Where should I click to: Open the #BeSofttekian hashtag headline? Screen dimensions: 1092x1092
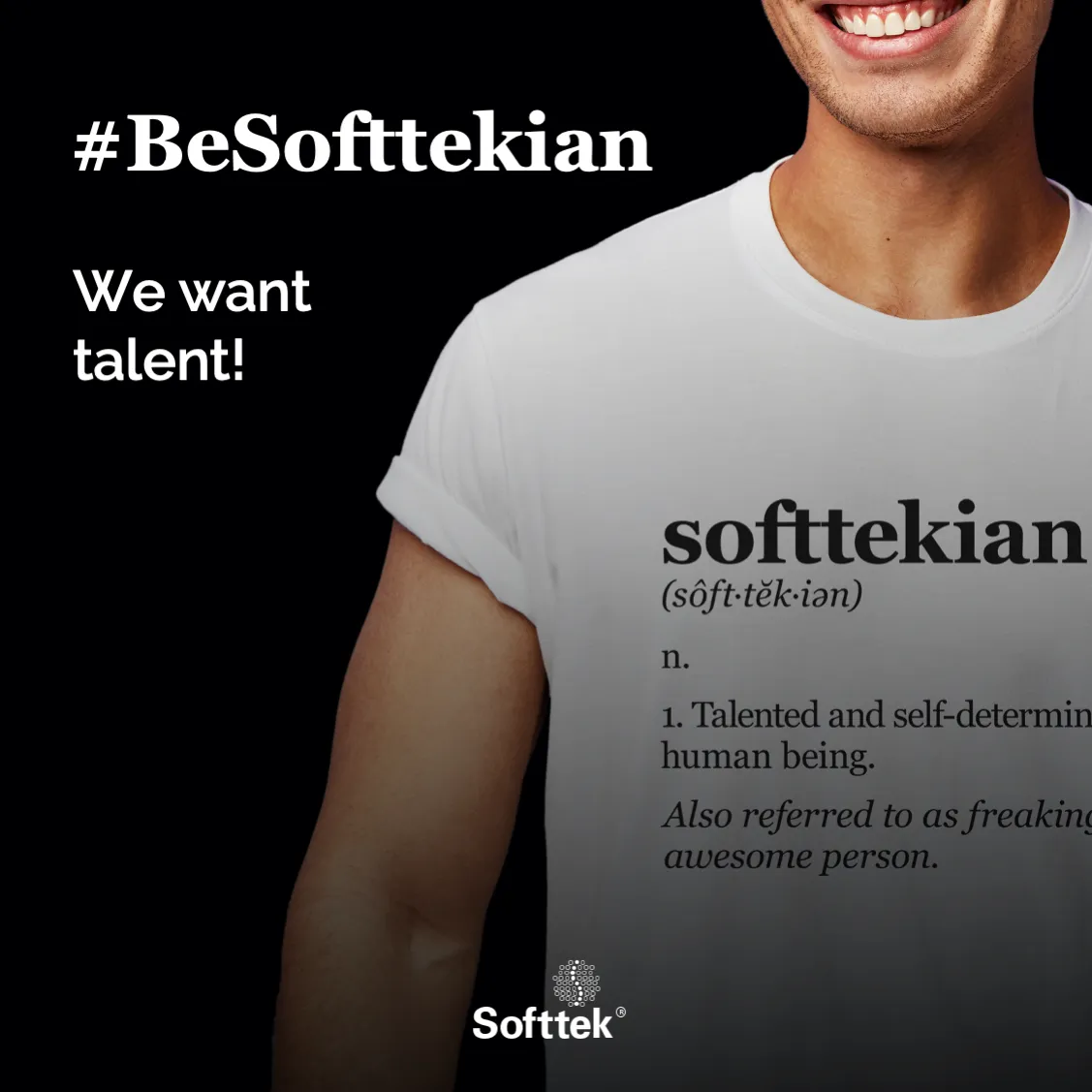pos(362,142)
